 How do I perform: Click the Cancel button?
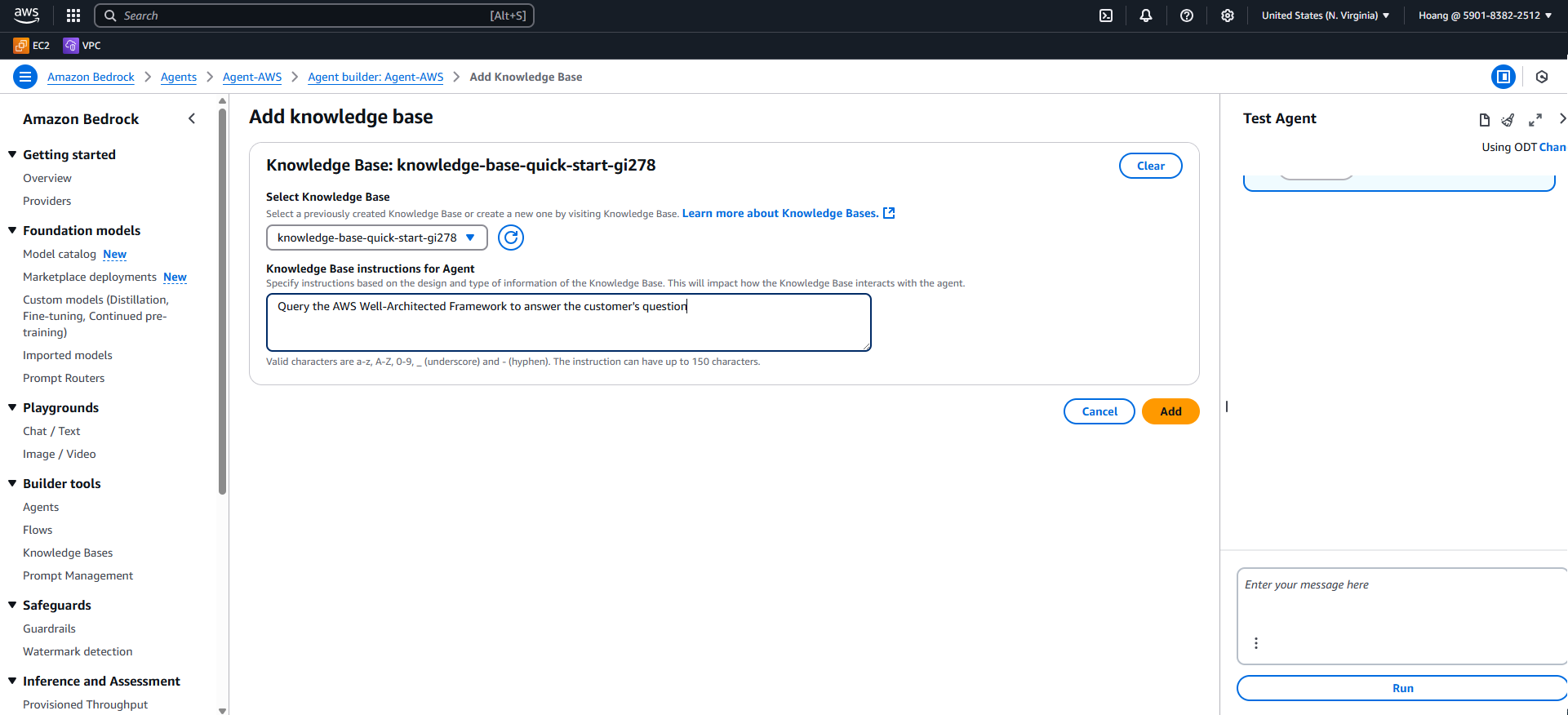(1099, 411)
